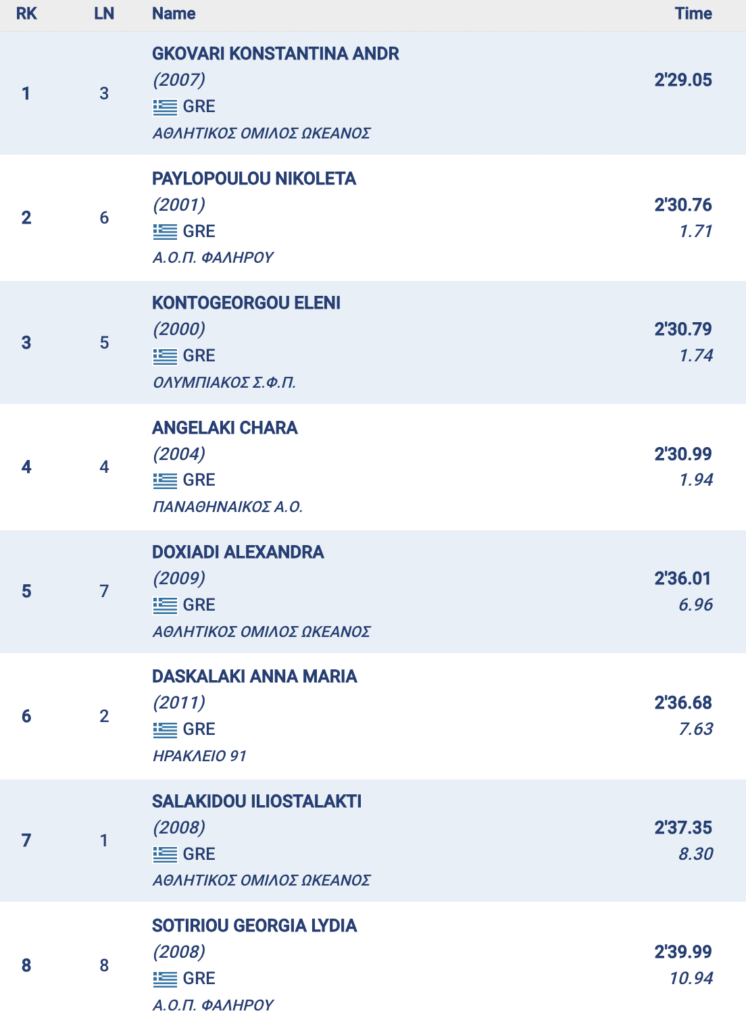Open swimmer PAYLOPOULOU NIKOLETA profile
Screen dimensions: 746x1024
click(x=254, y=179)
